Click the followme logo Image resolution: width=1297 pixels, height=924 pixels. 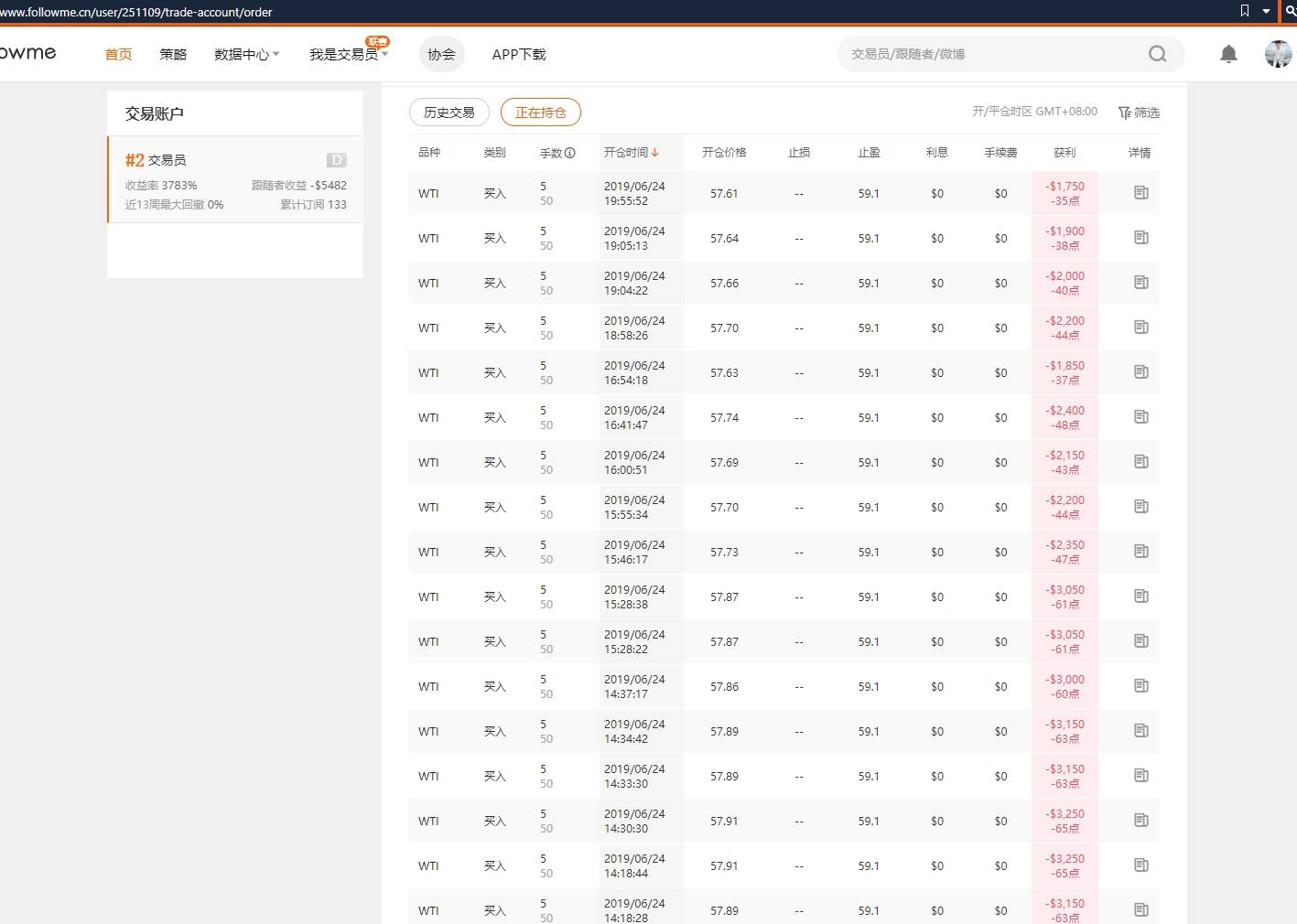(27, 53)
